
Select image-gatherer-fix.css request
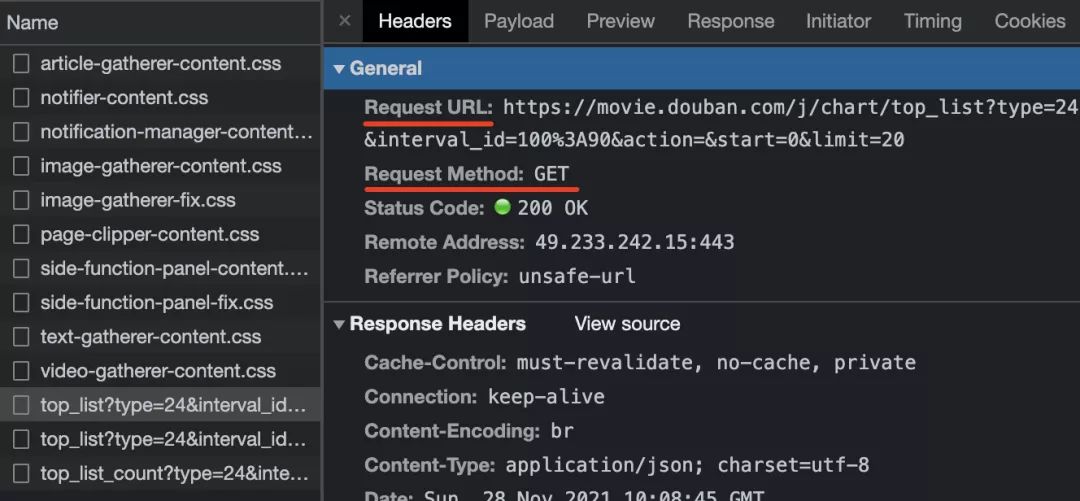pos(138,201)
